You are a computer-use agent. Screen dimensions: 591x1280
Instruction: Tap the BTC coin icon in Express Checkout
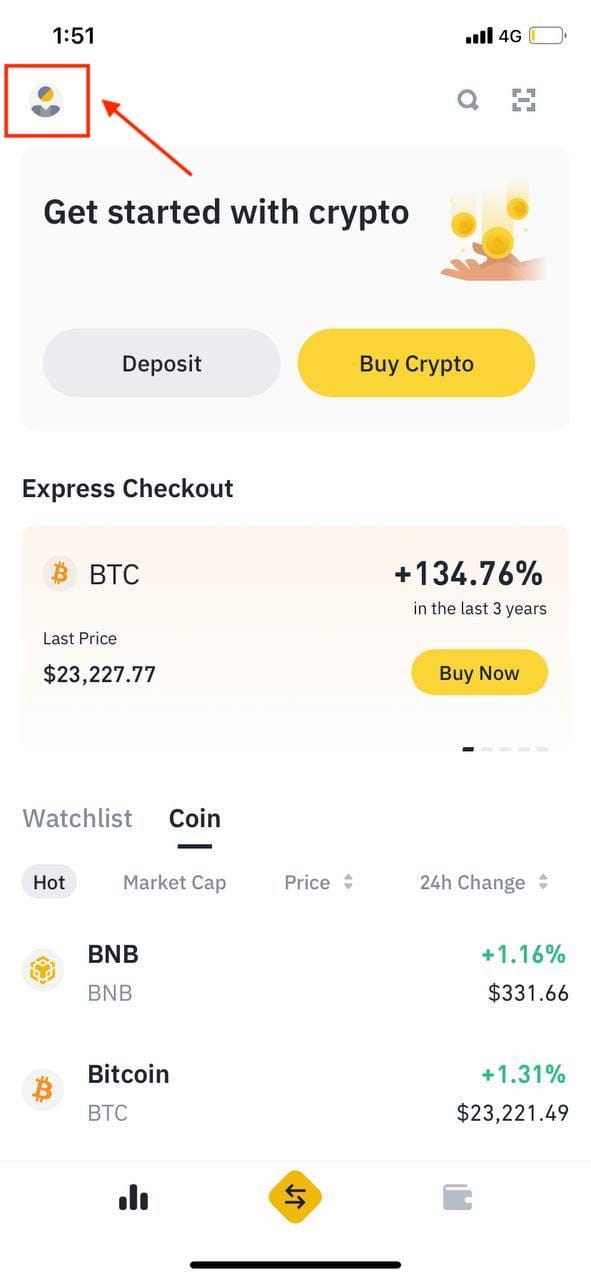click(61, 574)
